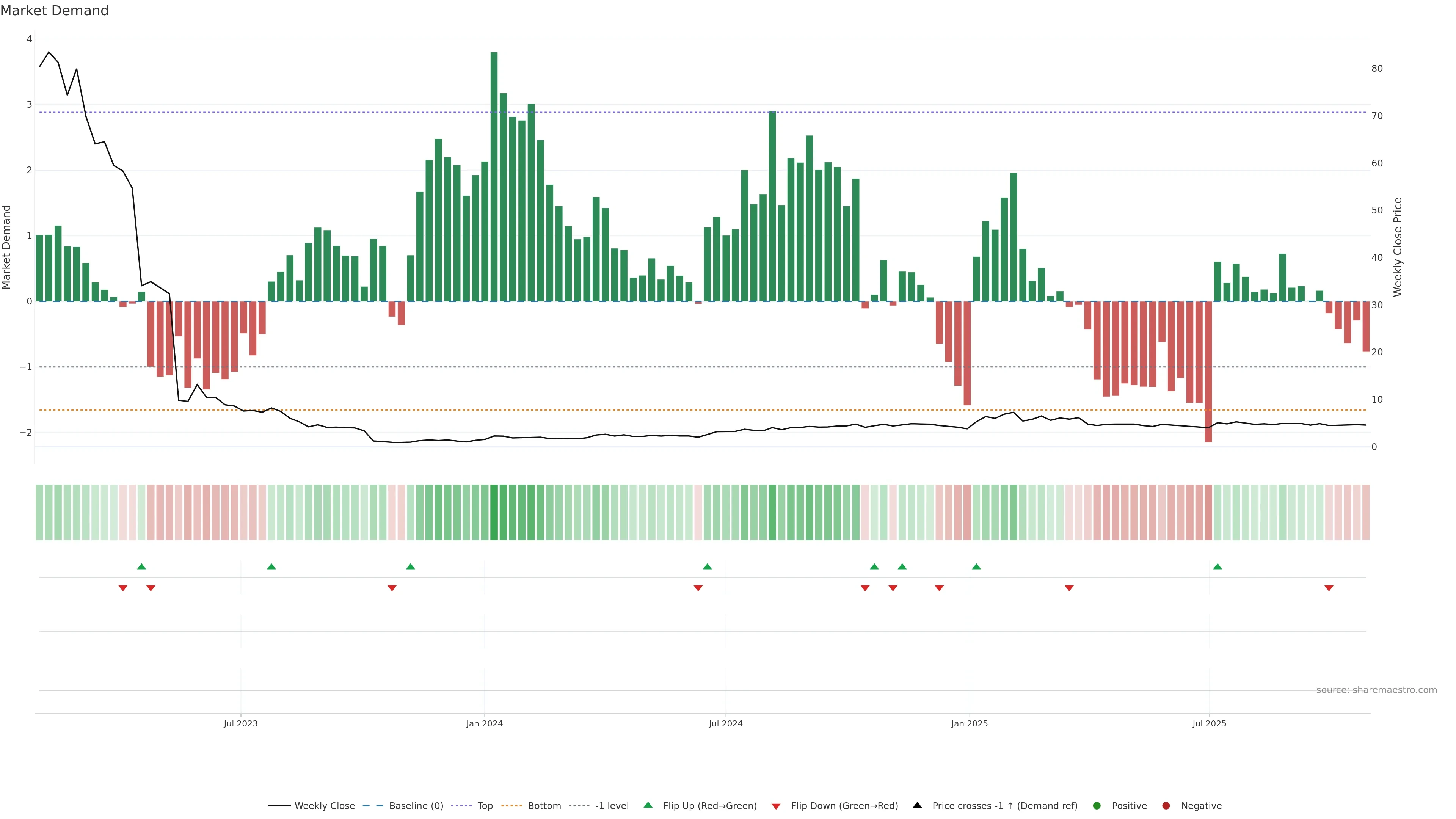1456x819 pixels.
Task: Click Flip Down red triangle legend icon
Action: (x=776, y=806)
